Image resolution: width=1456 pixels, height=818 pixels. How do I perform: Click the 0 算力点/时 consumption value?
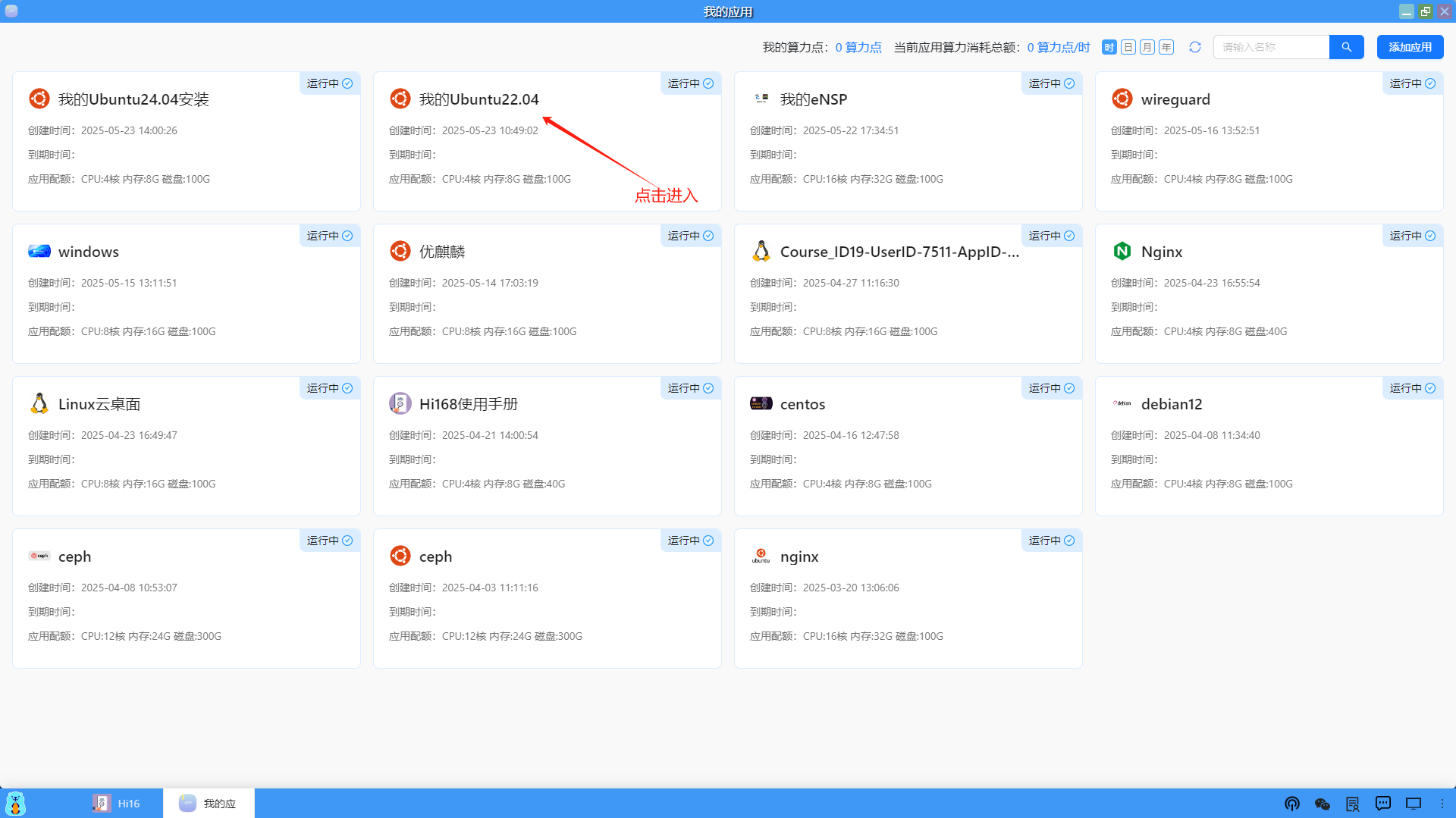click(1059, 47)
